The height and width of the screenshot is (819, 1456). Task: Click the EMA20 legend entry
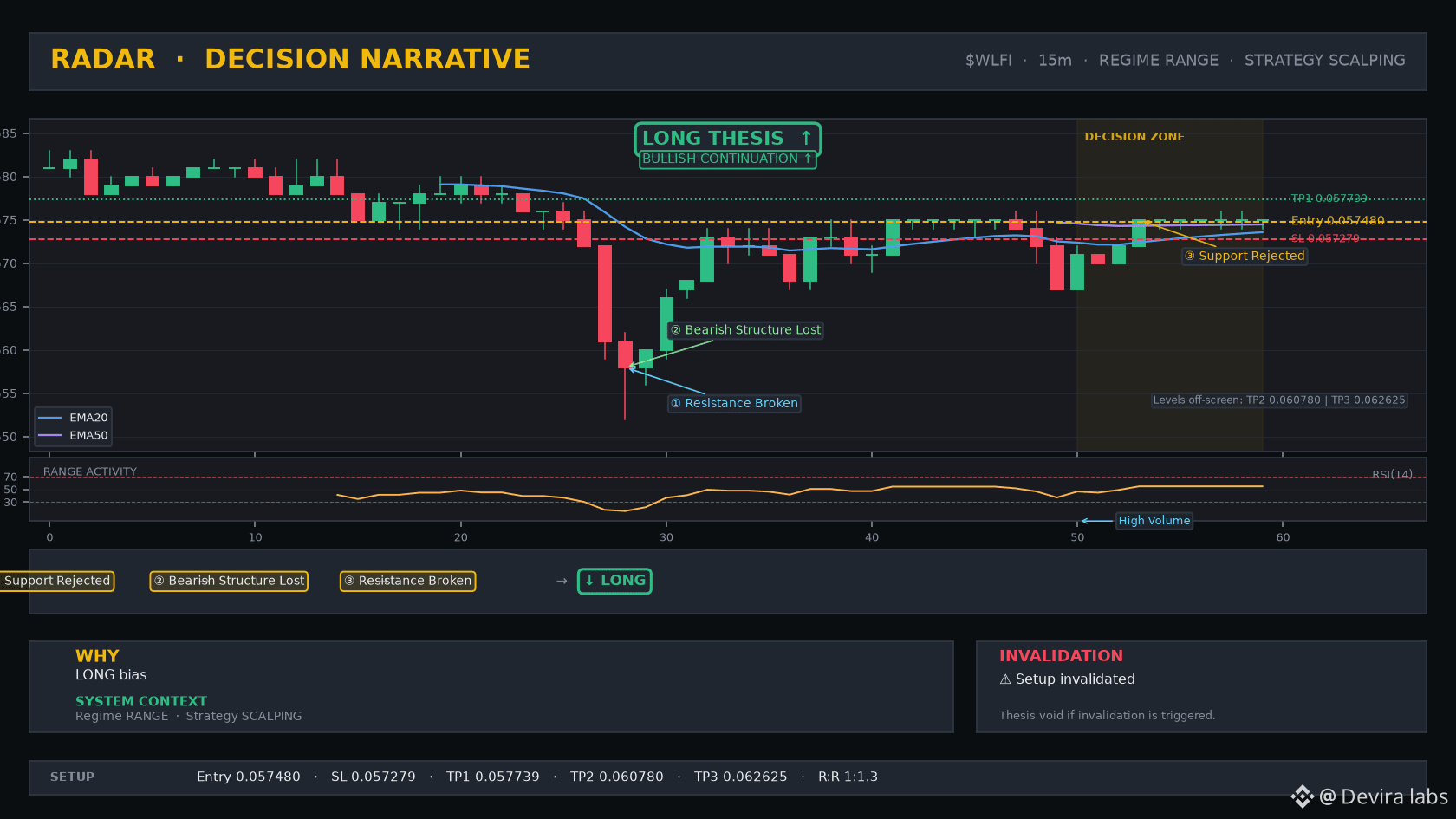pos(73,418)
